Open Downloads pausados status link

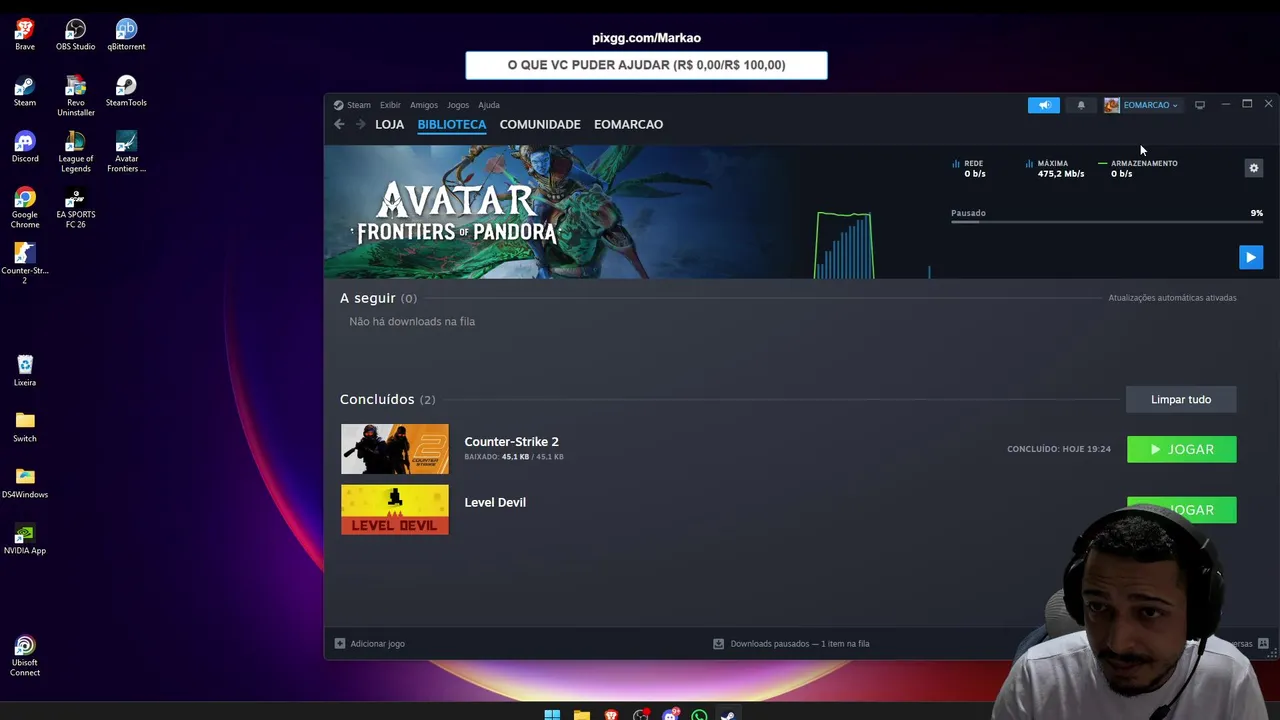coord(791,643)
